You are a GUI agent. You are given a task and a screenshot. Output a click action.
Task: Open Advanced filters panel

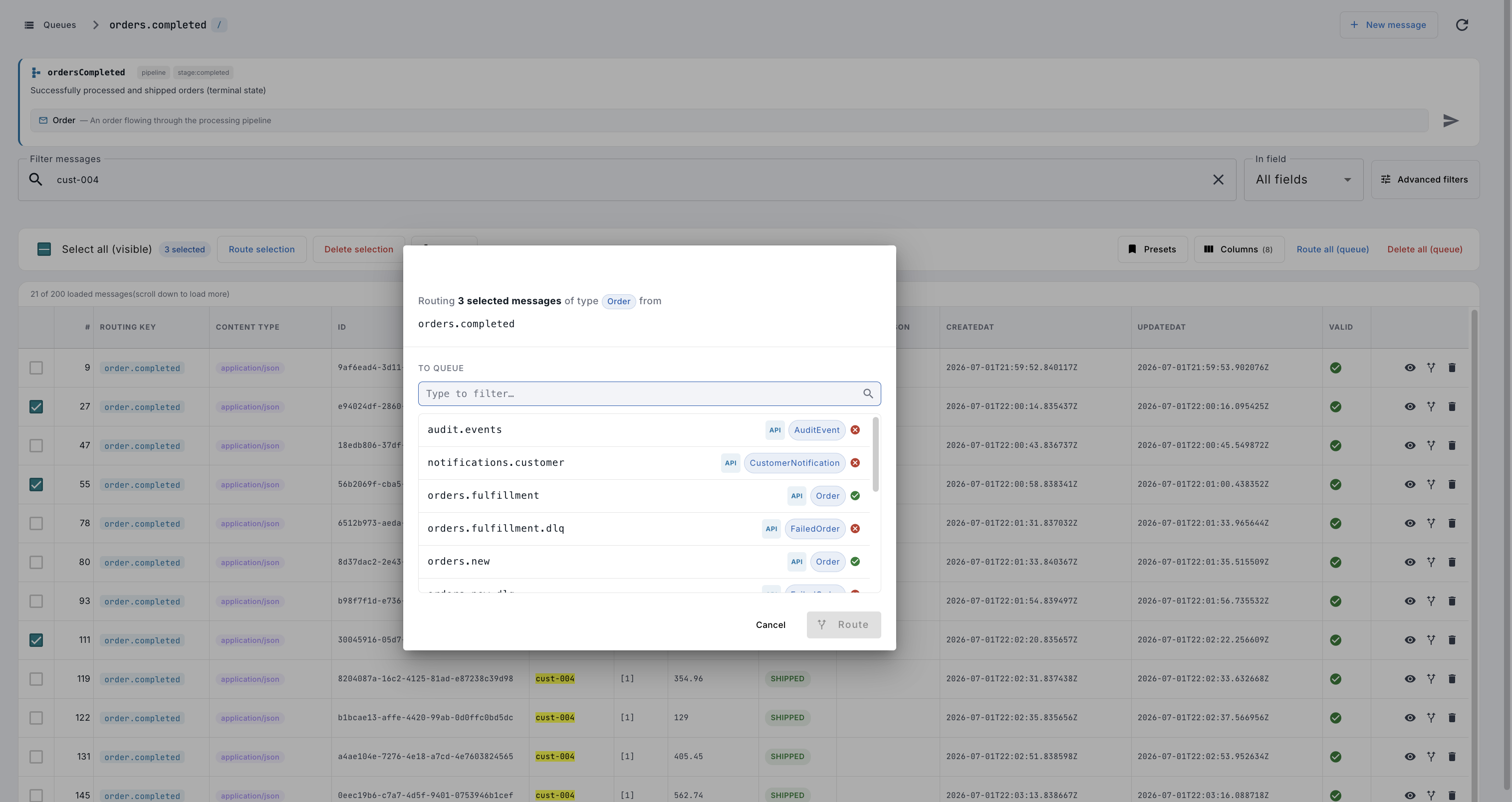click(1425, 180)
